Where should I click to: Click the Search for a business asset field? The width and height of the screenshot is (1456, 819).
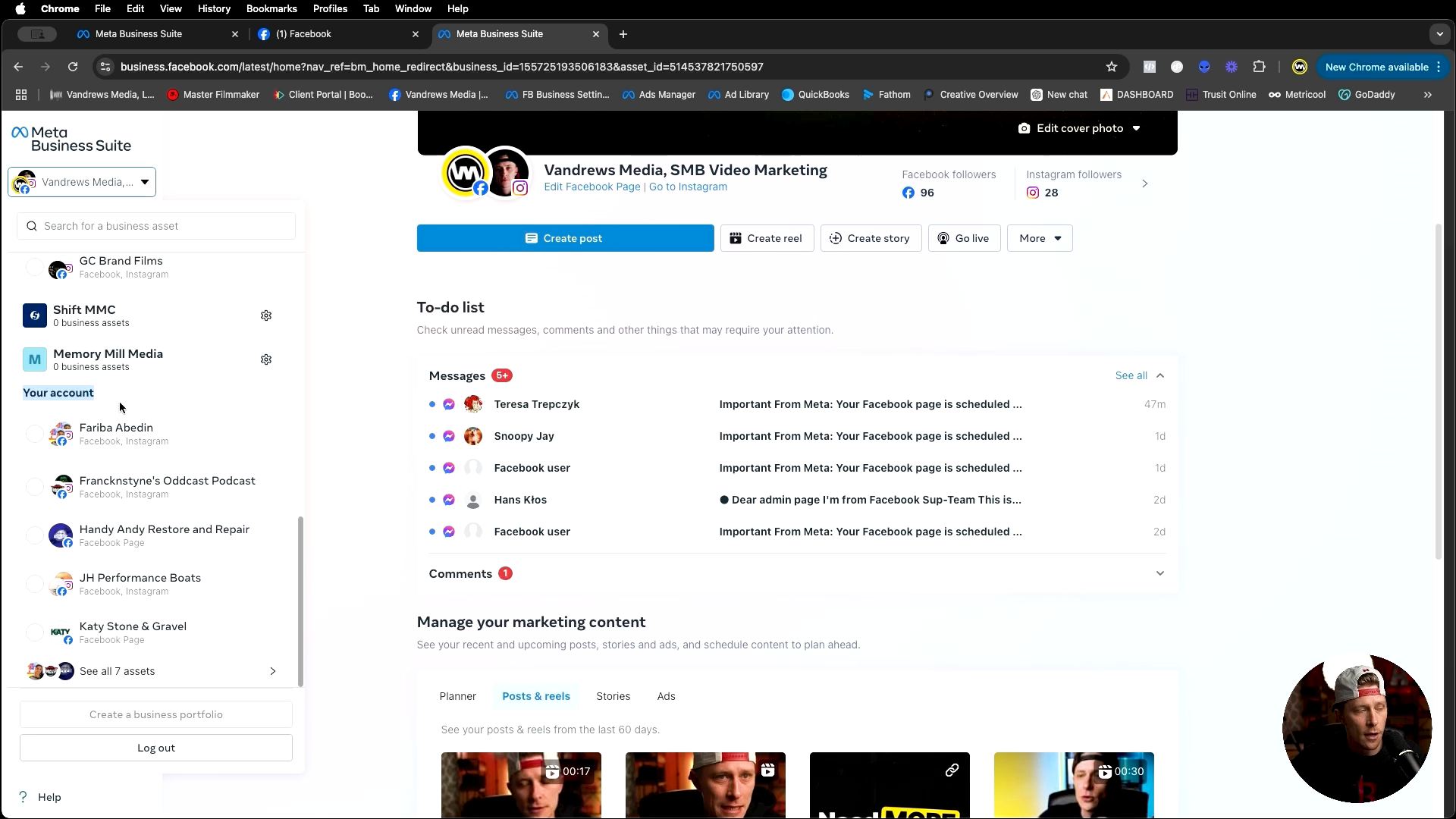[x=156, y=226]
